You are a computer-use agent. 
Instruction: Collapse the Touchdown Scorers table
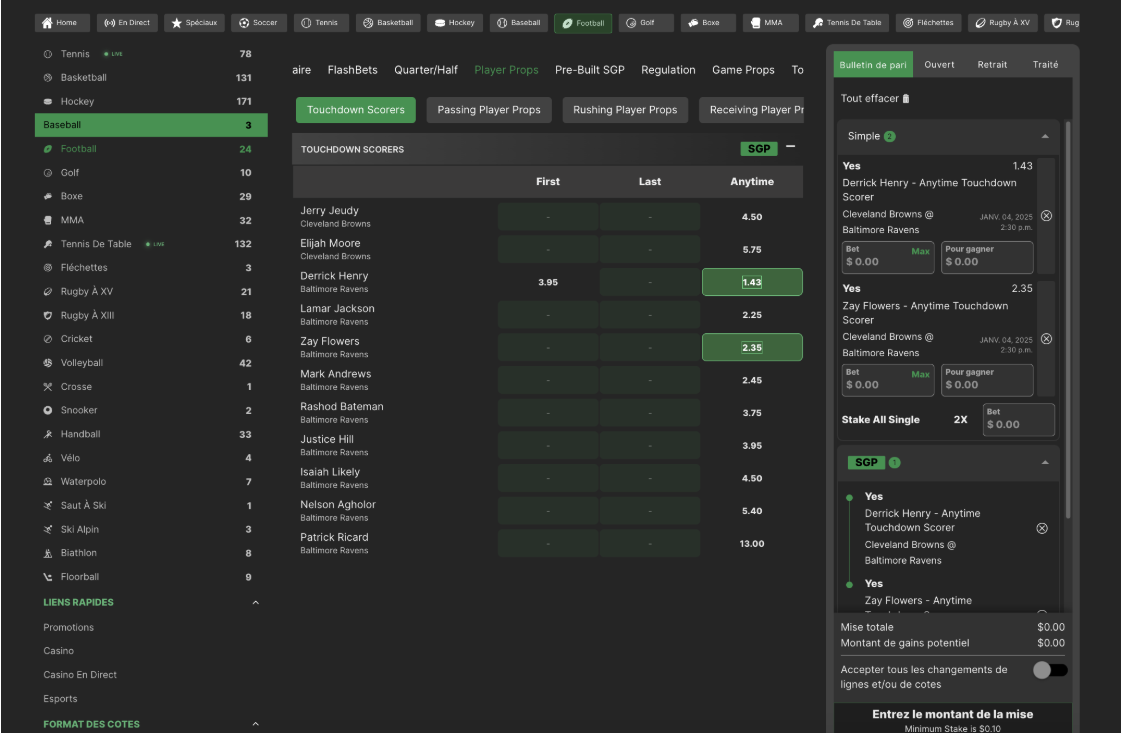pyautogui.click(x=791, y=147)
